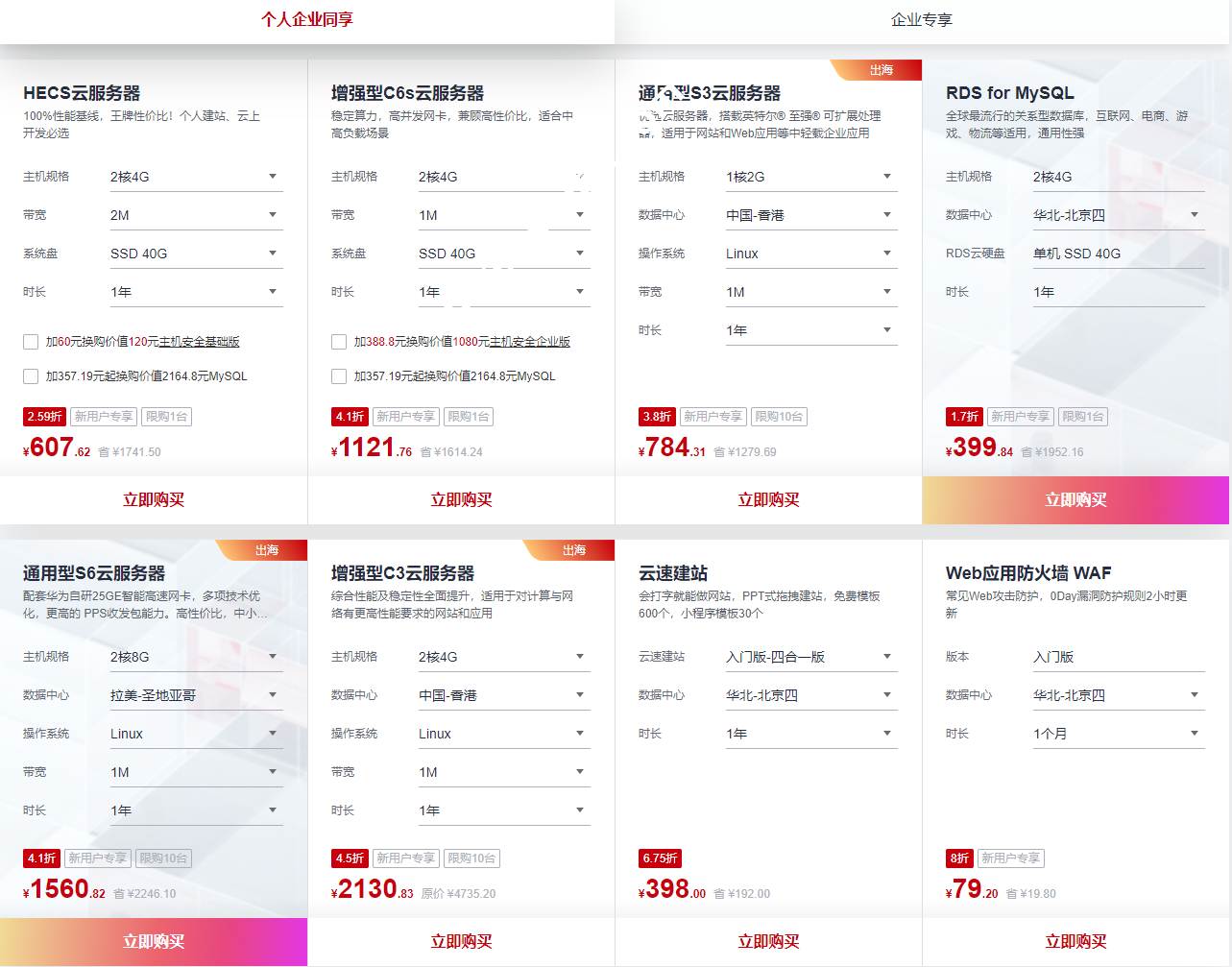The height and width of the screenshot is (967, 1232).
Task: Expand the 时长 dropdown in the HECS云服务器 card
Action: (x=196, y=292)
